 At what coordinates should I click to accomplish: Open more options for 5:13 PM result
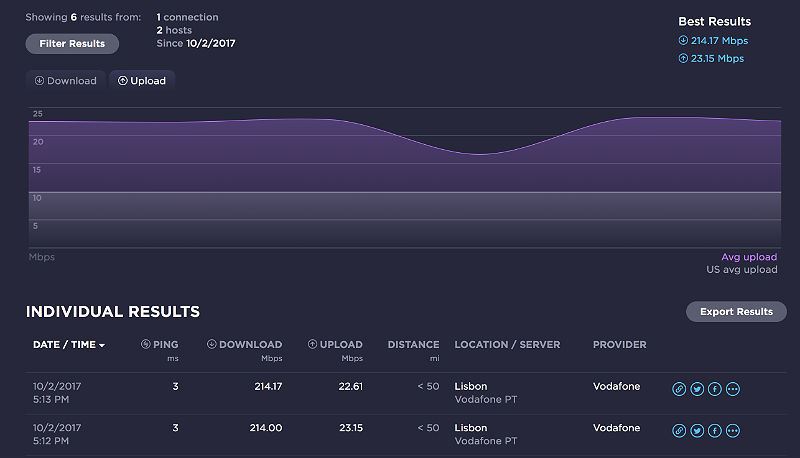(733, 389)
